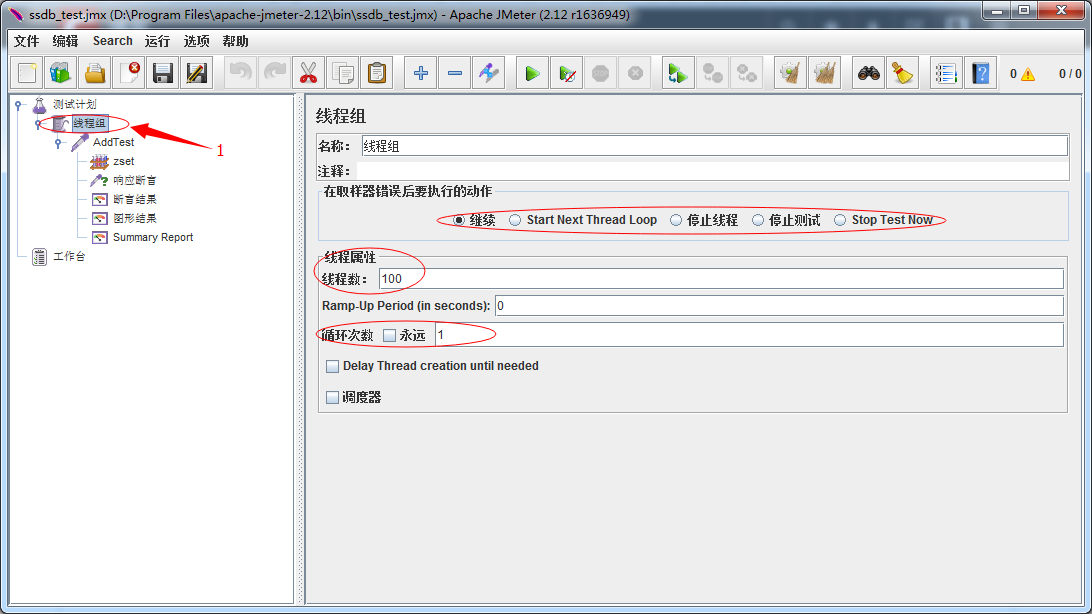Click the Save As pencil icon
Viewport: 1092px width, 614px height.
(x=197, y=73)
